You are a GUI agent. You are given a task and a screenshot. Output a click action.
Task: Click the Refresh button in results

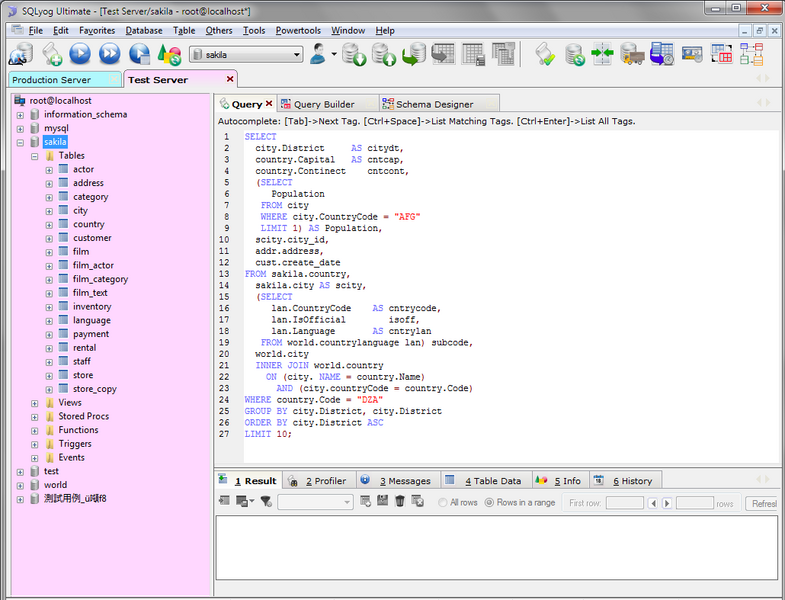pyautogui.click(x=762, y=503)
